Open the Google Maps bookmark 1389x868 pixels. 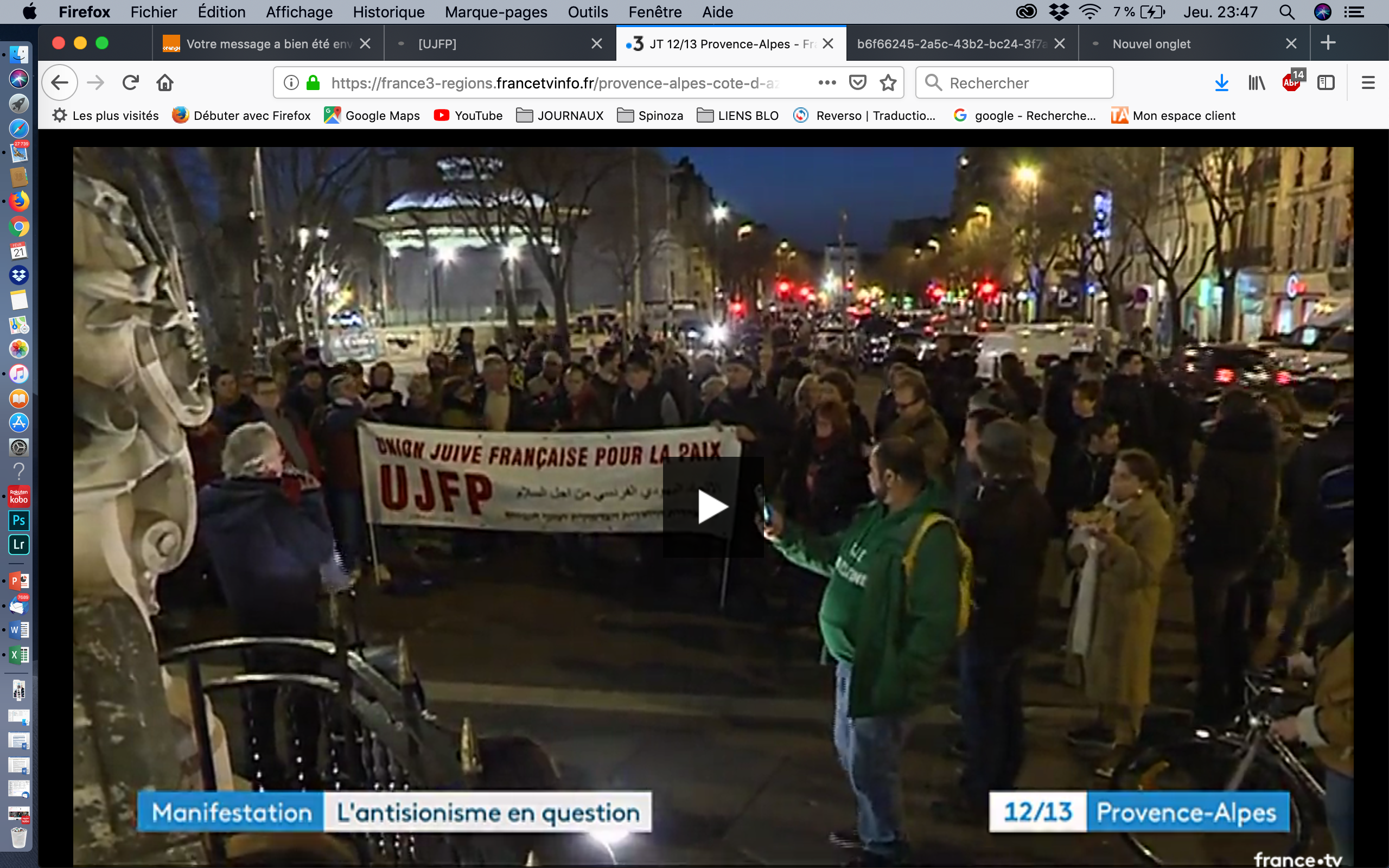coord(372,116)
